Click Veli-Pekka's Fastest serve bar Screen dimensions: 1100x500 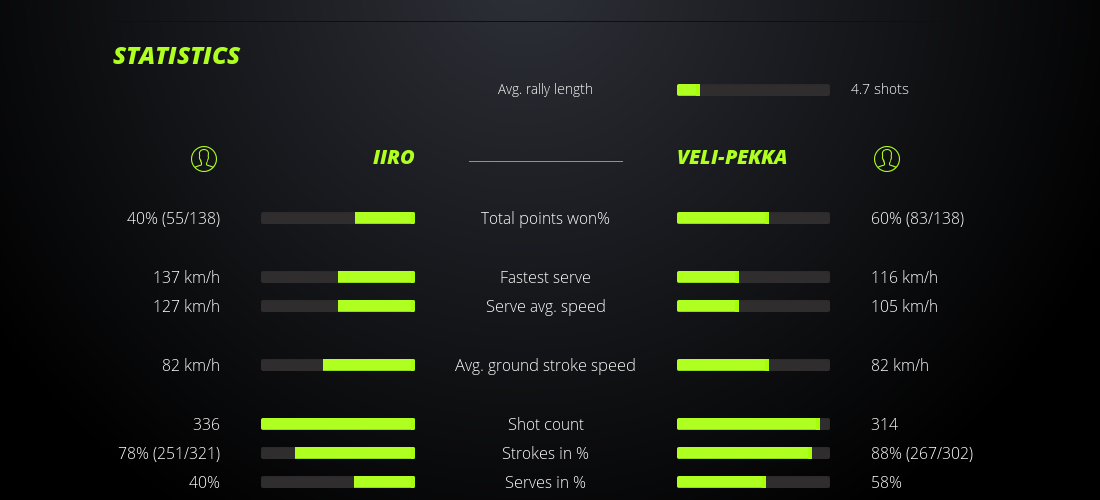(753, 277)
